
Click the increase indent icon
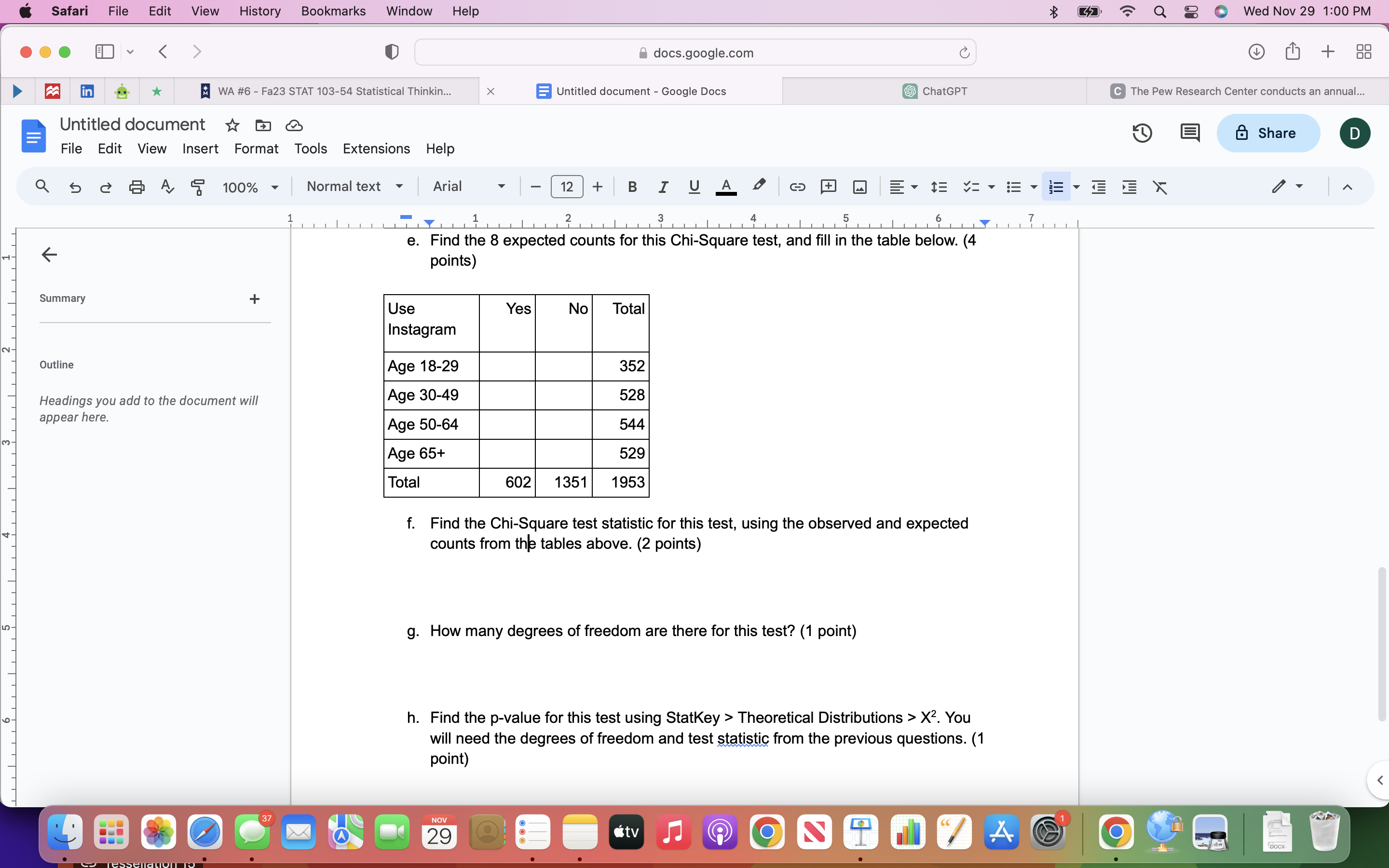(1129, 187)
